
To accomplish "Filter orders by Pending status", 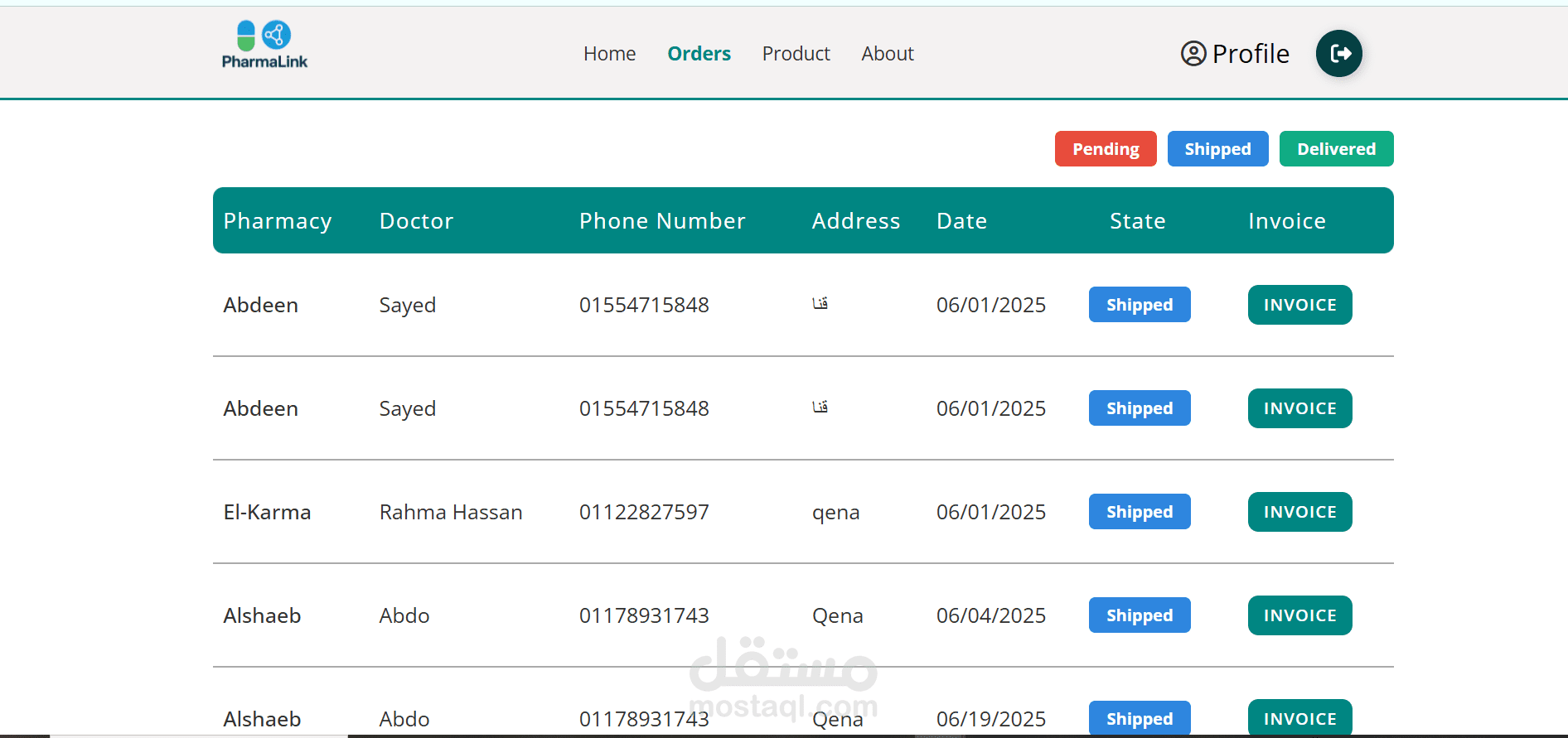I will coord(1105,149).
